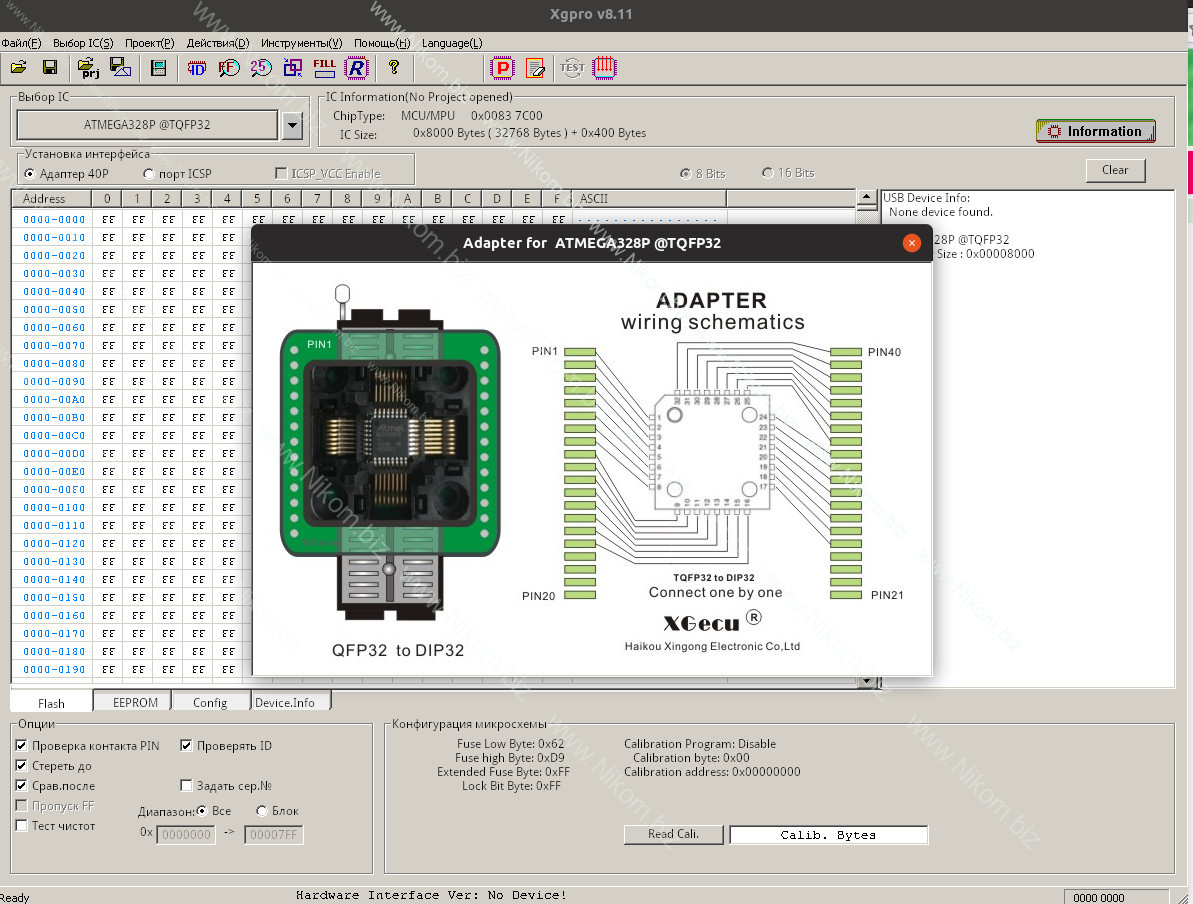Viewport: 1193px width, 904px height.
Task: Switch to the Config tab
Action: [x=210, y=702]
